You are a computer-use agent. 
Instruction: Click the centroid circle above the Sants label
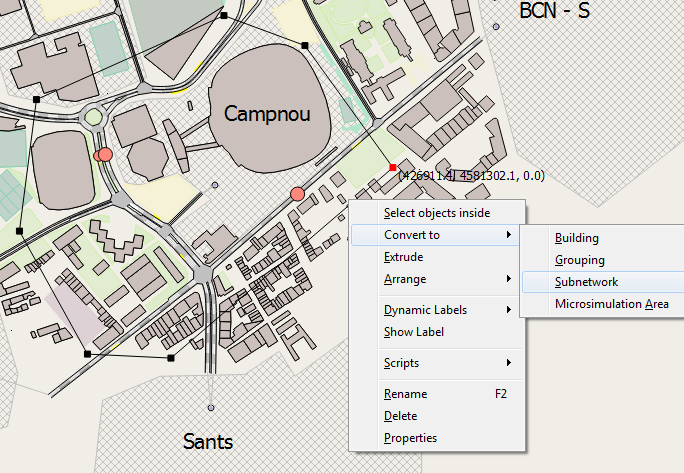[211, 408]
